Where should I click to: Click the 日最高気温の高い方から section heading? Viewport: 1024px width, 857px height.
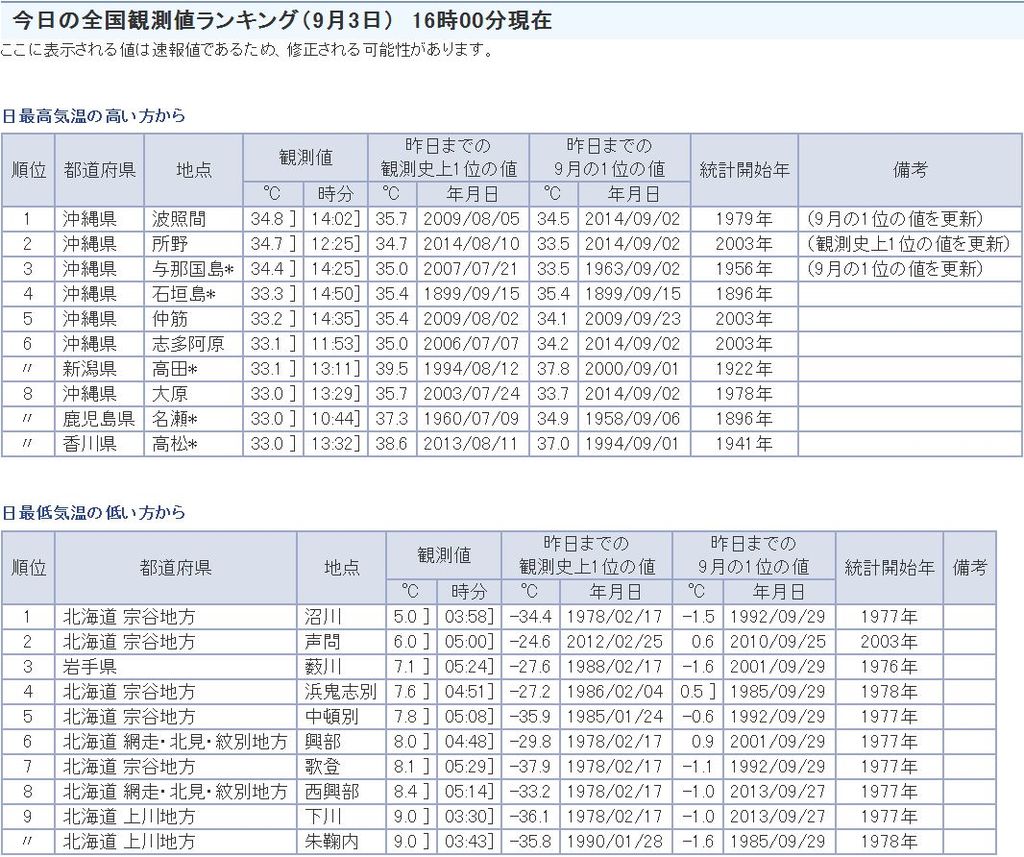click(93, 116)
